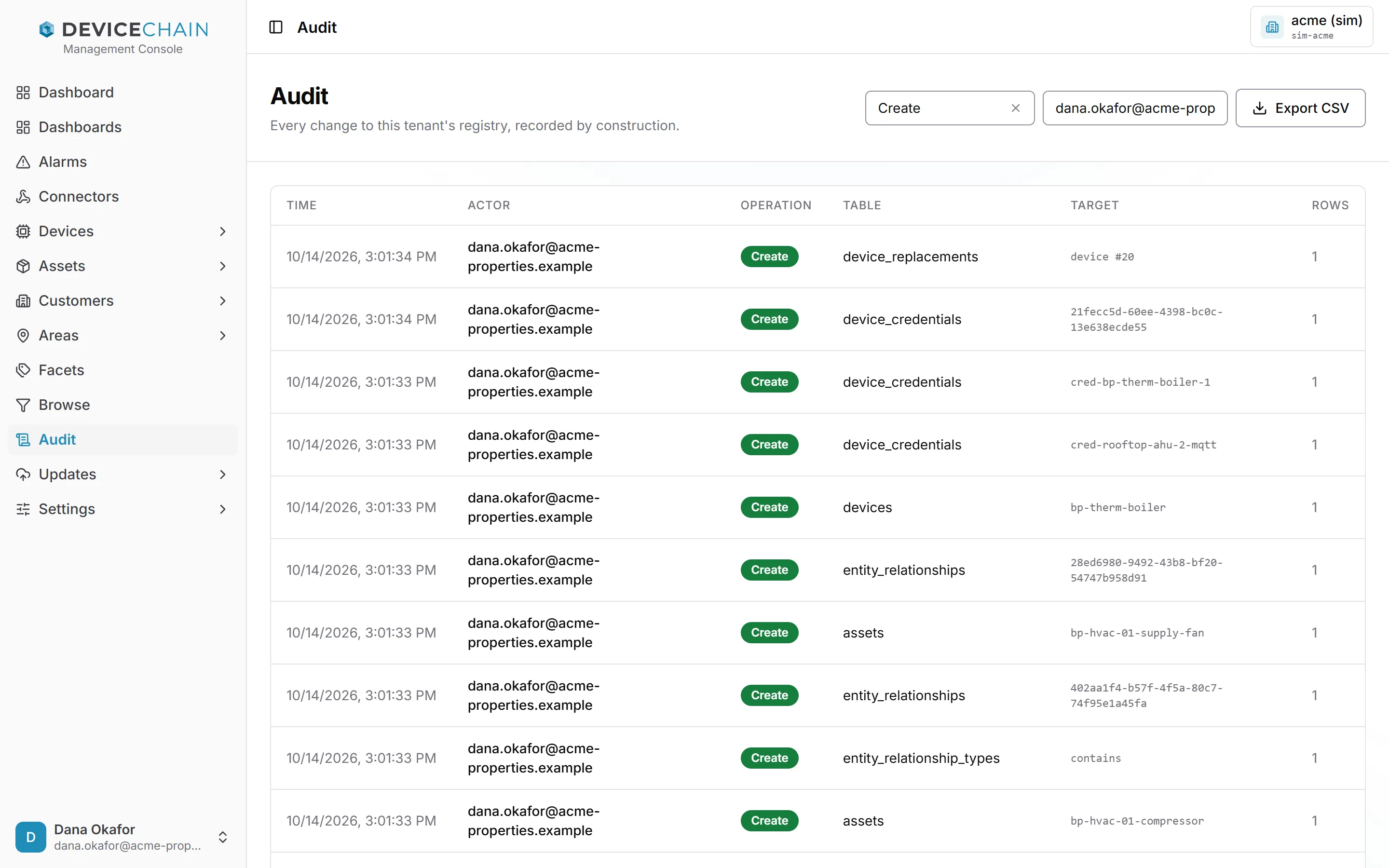Toggle the sidebar panel icon
This screenshot has width=1389, height=868.
click(x=276, y=27)
